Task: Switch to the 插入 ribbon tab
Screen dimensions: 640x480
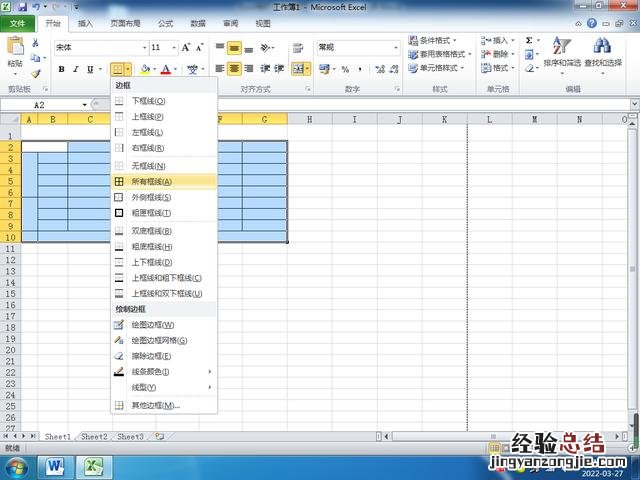Action: click(x=86, y=22)
